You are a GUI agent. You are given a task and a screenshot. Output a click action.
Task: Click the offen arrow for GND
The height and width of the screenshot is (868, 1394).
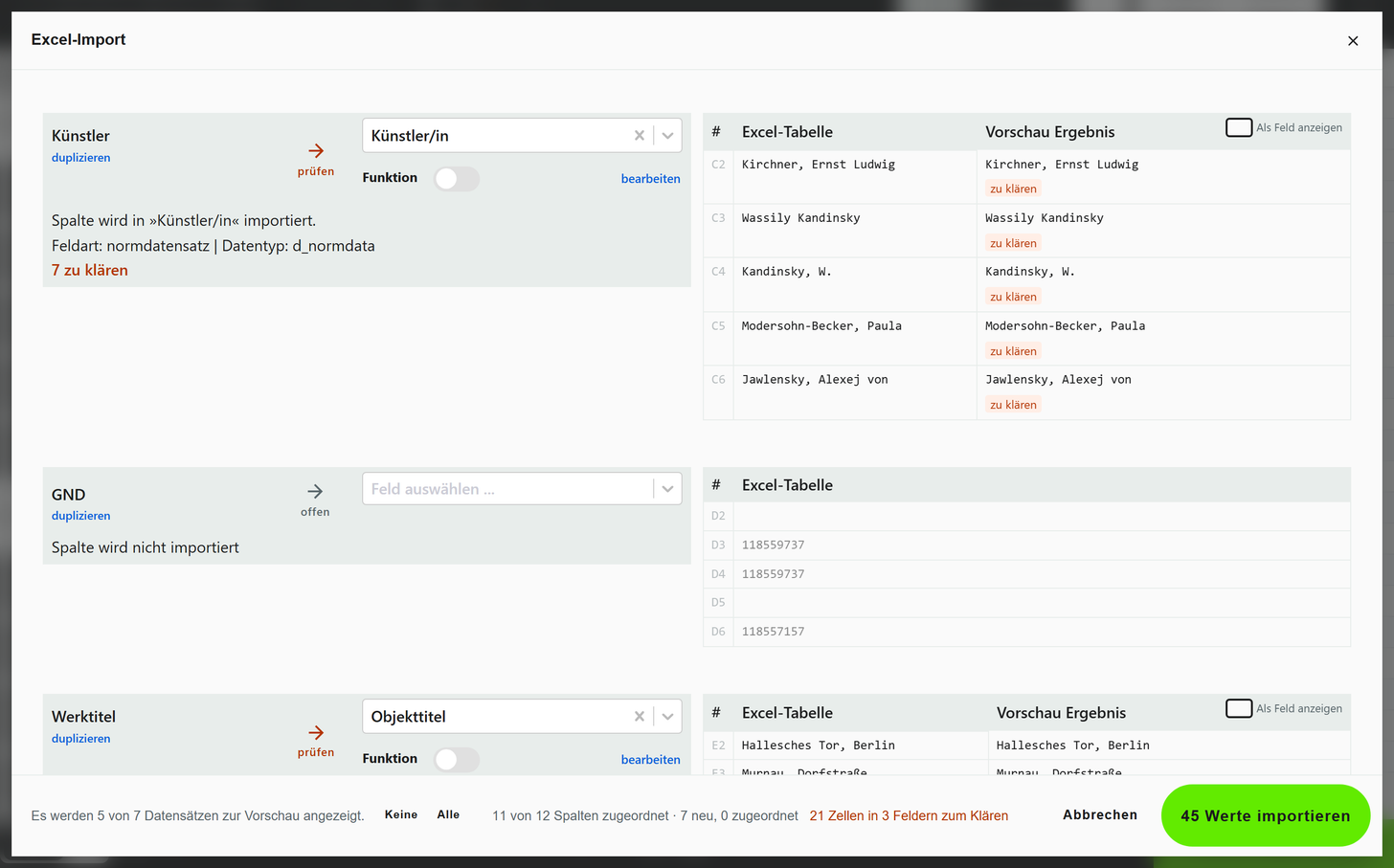[x=315, y=492]
